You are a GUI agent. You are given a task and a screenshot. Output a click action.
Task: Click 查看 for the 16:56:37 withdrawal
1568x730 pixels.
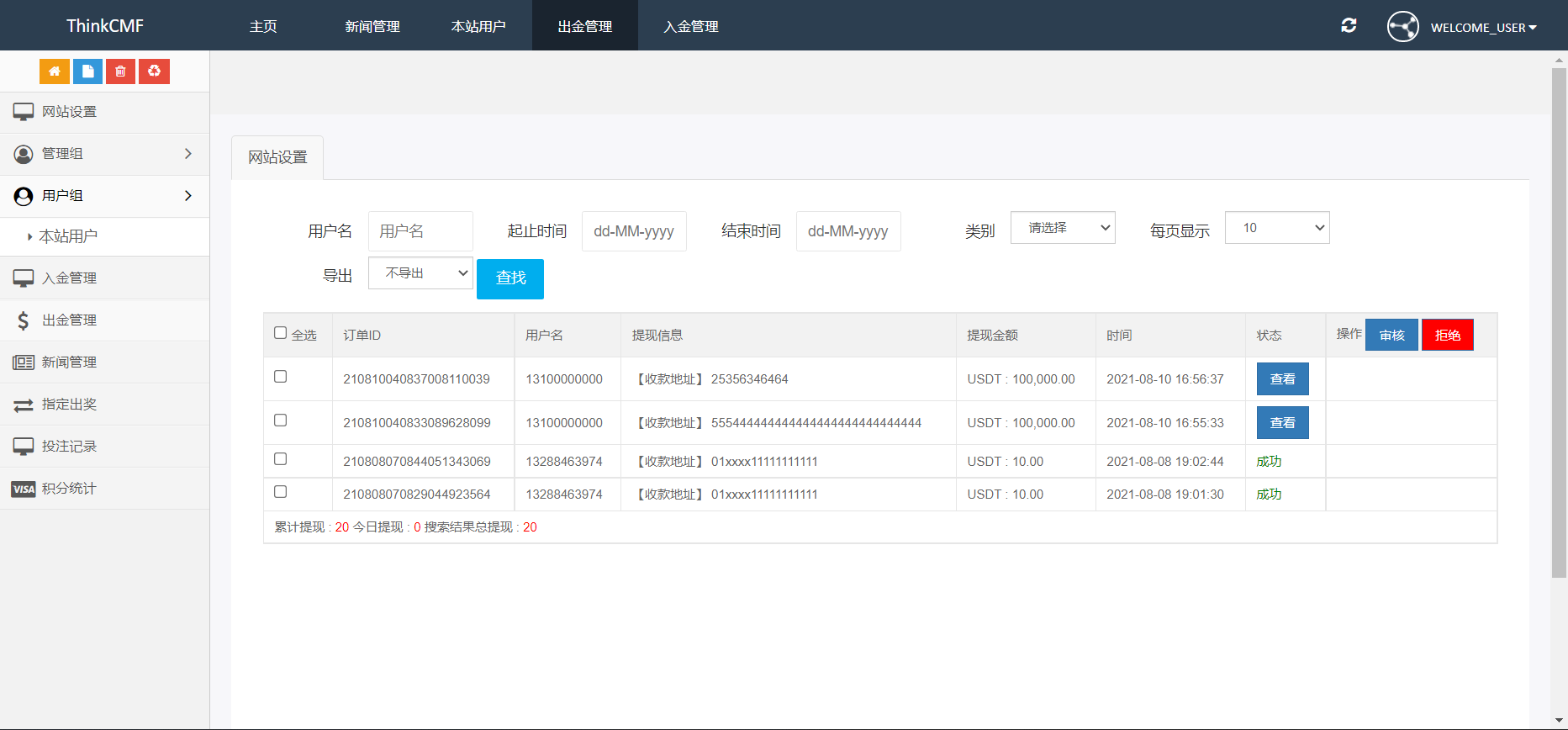tap(1283, 379)
